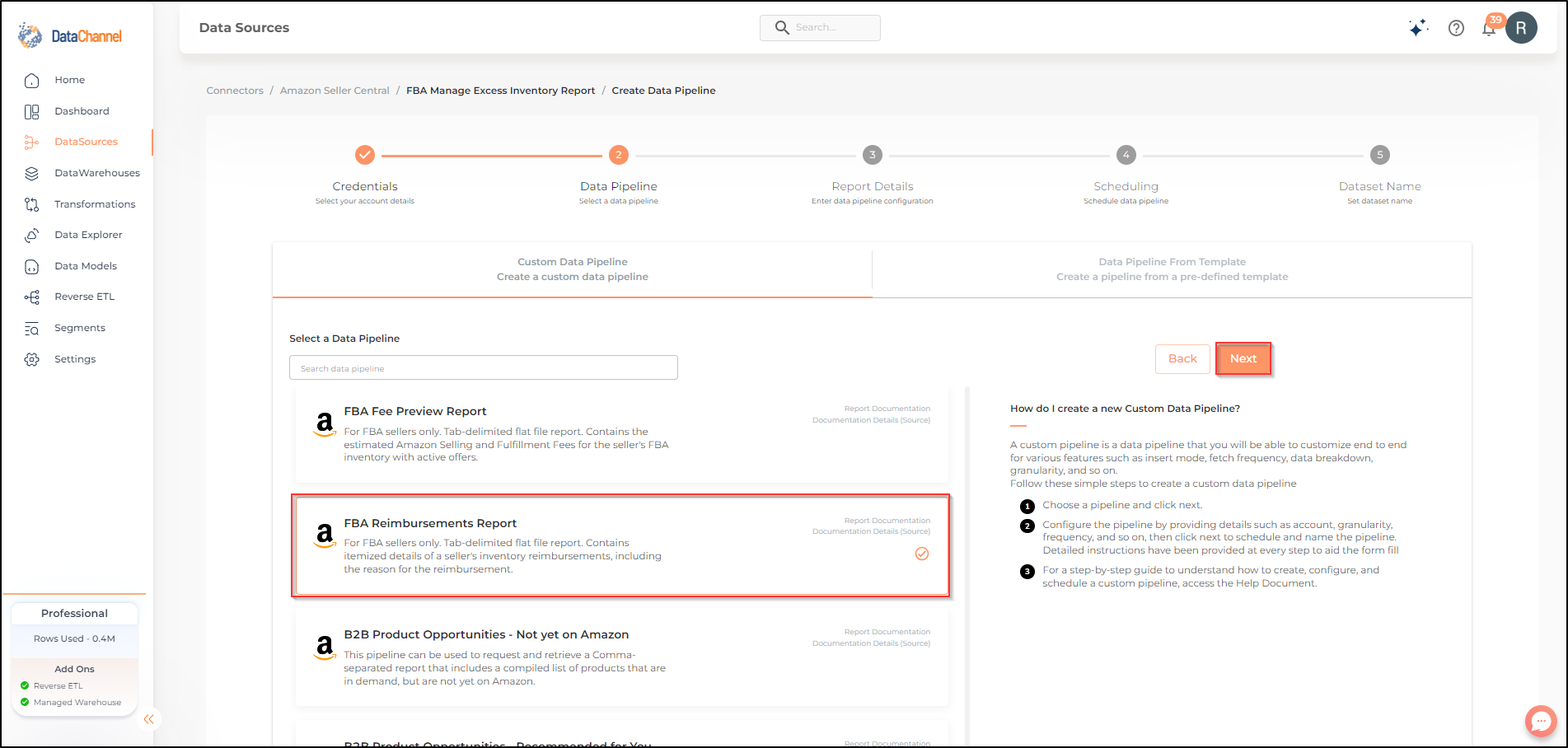This screenshot has width=1568, height=748.
Task: Click Transformations menu label
Action: point(95,204)
